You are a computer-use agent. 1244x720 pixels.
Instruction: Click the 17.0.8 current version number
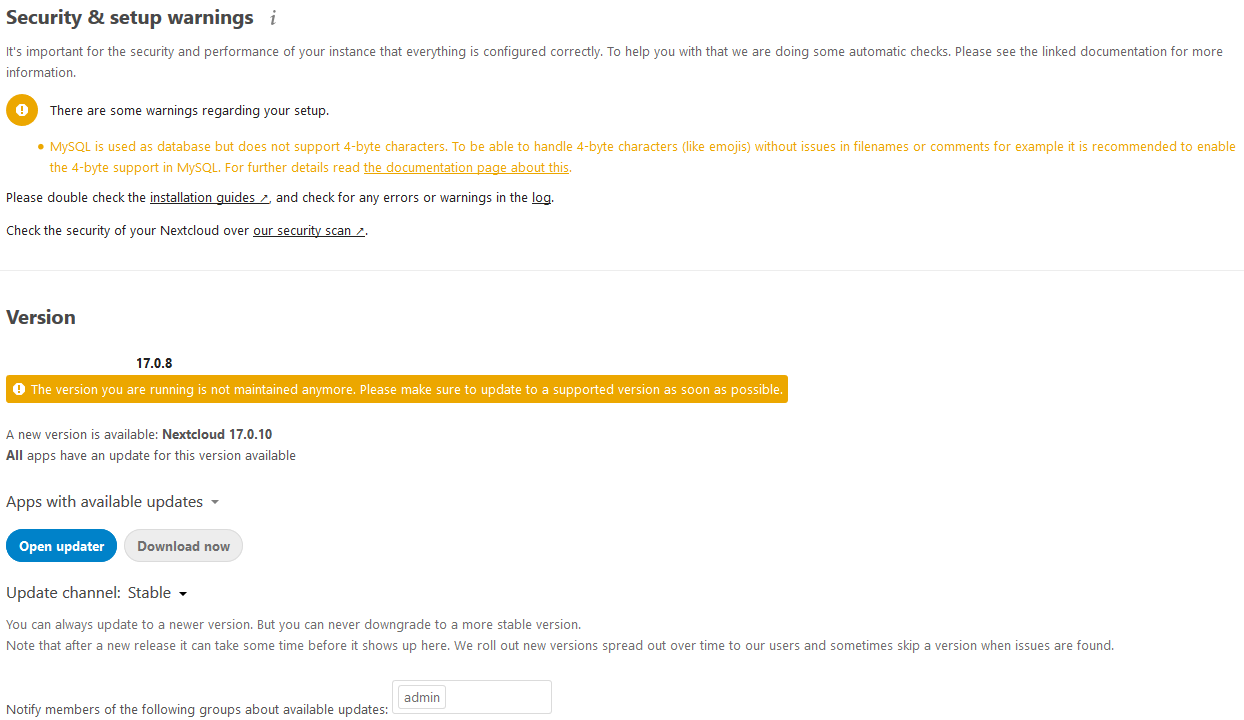pyautogui.click(x=154, y=364)
